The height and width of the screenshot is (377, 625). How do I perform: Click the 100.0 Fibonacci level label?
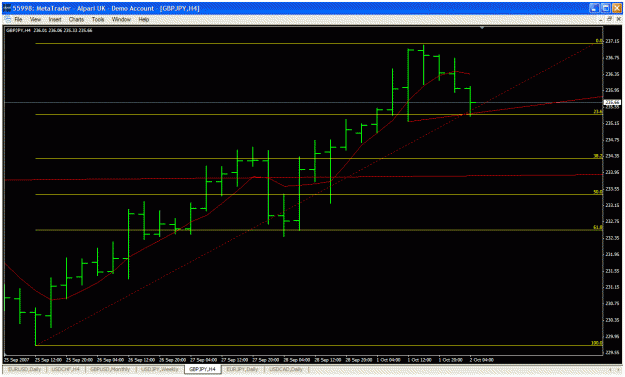tap(597, 343)
